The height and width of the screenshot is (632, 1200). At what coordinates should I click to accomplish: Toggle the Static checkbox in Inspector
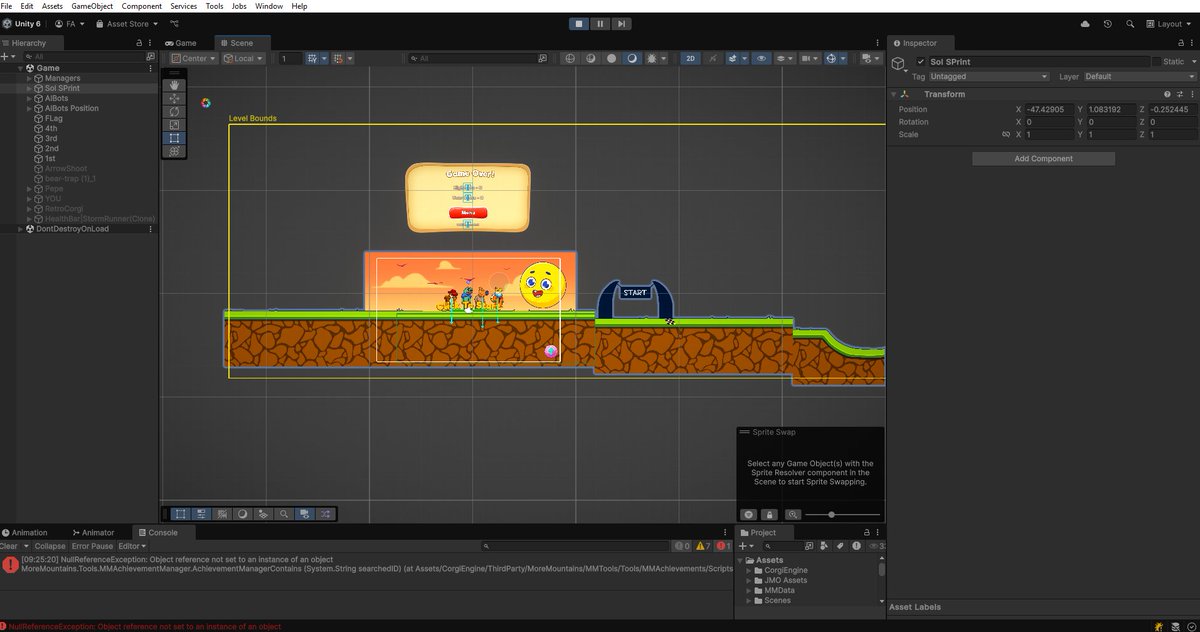[x=1156, y=62]
